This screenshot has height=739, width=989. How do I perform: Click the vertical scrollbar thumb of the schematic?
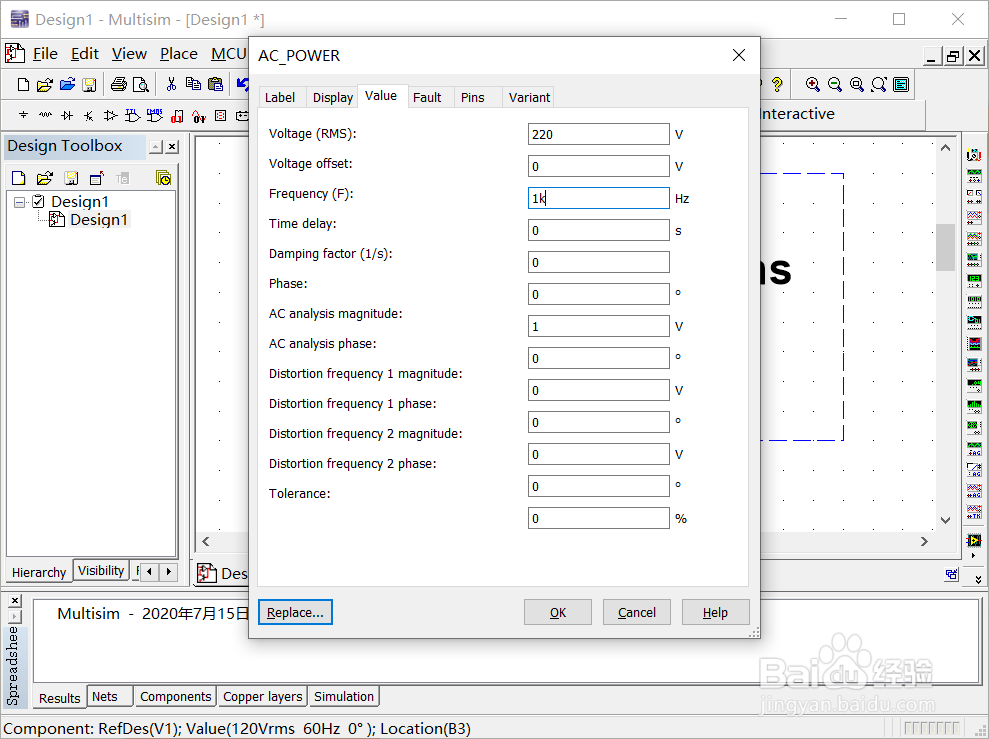click(945, 247)
